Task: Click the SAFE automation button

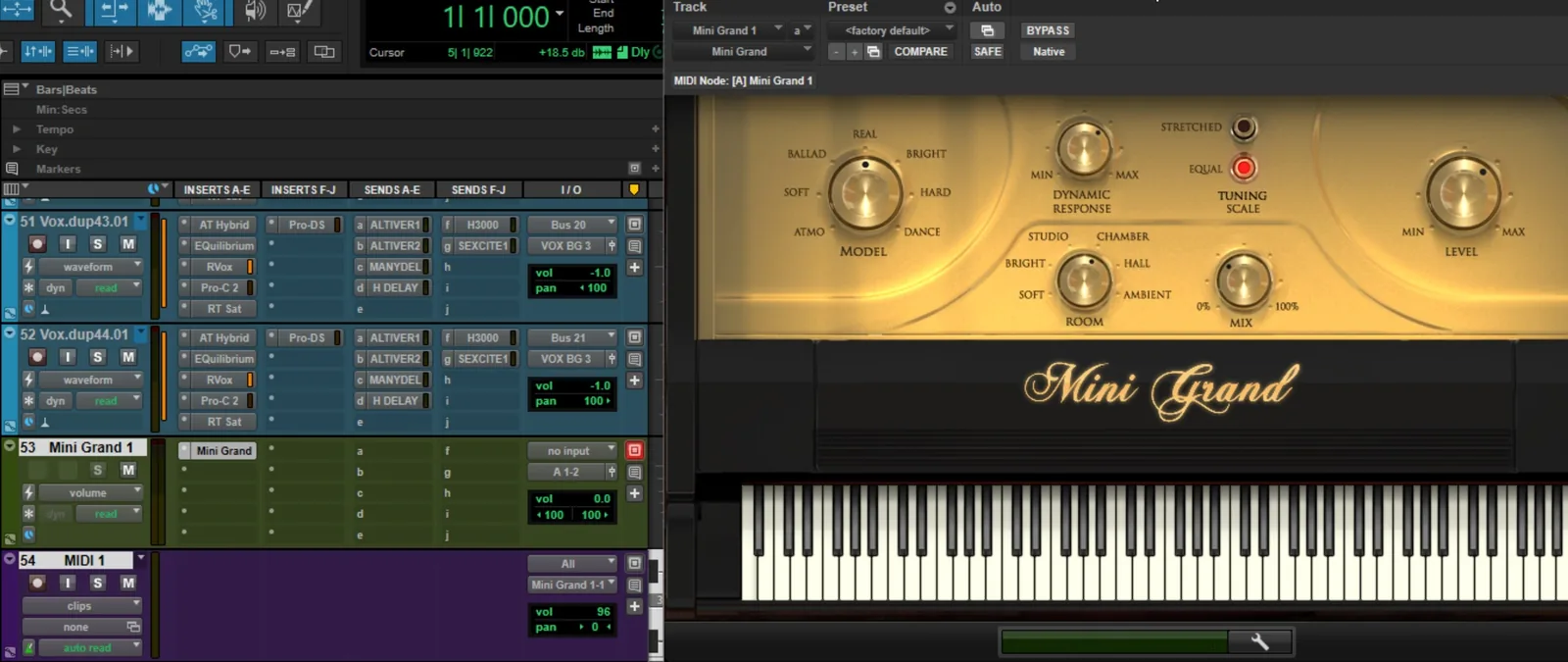Action: pos(987,52)
